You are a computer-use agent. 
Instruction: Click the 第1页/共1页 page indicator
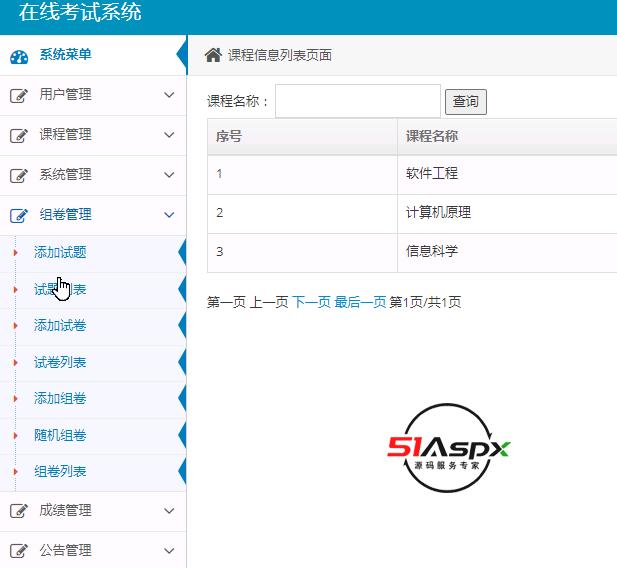point(425,302)
